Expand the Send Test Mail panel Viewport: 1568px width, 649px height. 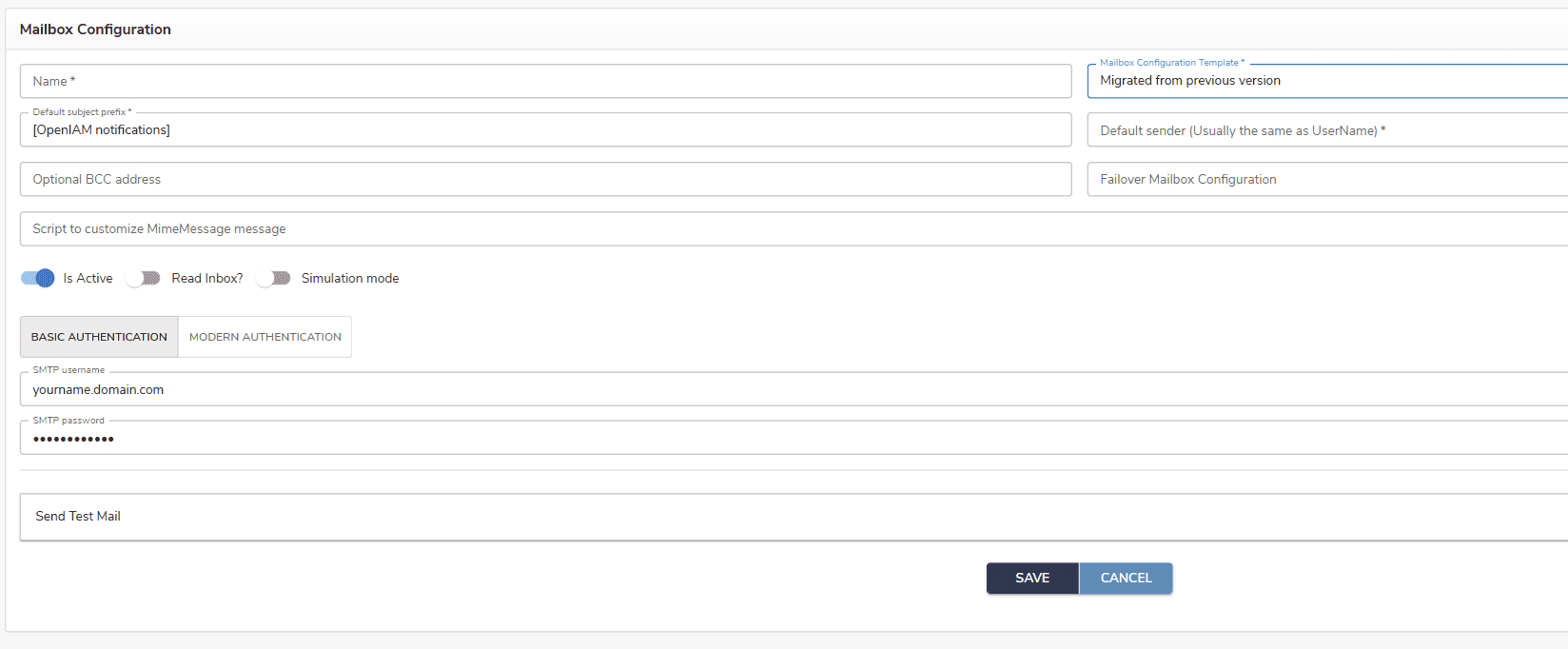pos(78,517)
